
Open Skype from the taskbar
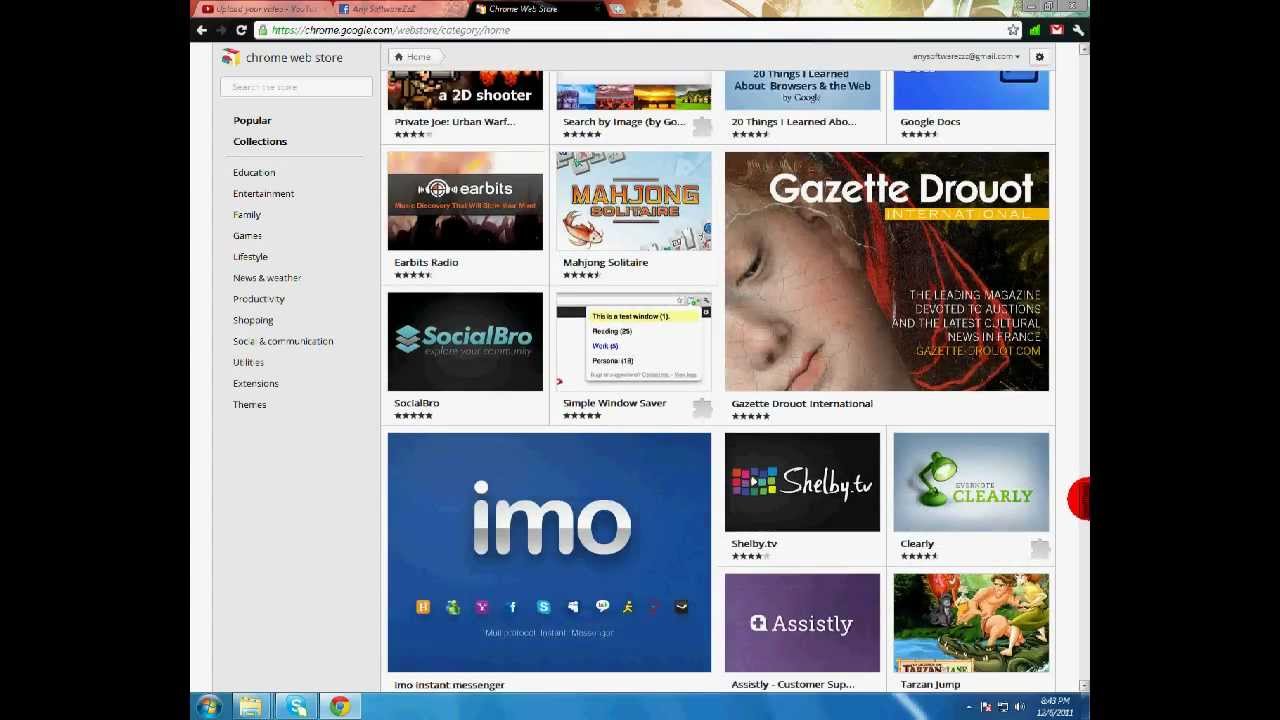click(x=297, y=707)
